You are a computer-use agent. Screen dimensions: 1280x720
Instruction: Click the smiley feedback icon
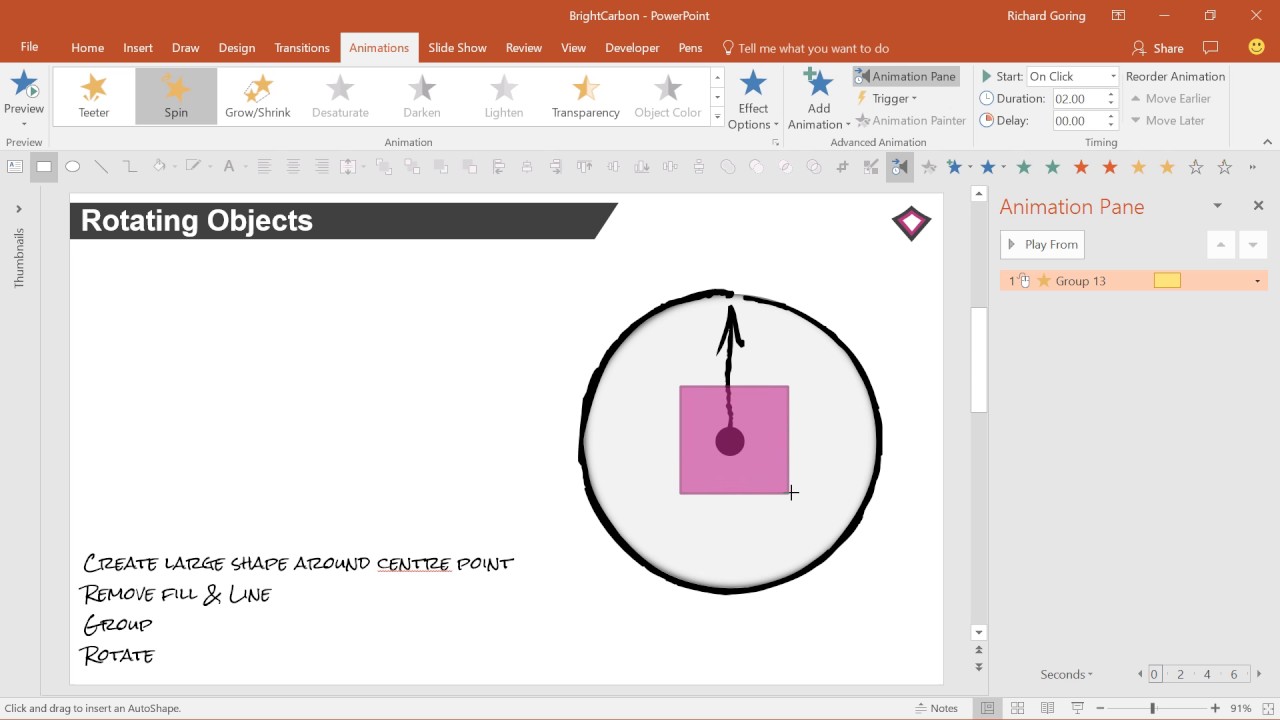pyautogui.click(x=1257, y=47)
